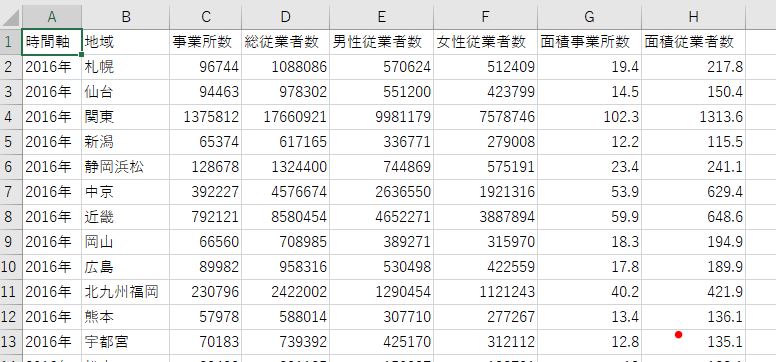This screenshot has width=776, height=362.
Task: Click cell with value 2636550
Action: coord(381,192)
